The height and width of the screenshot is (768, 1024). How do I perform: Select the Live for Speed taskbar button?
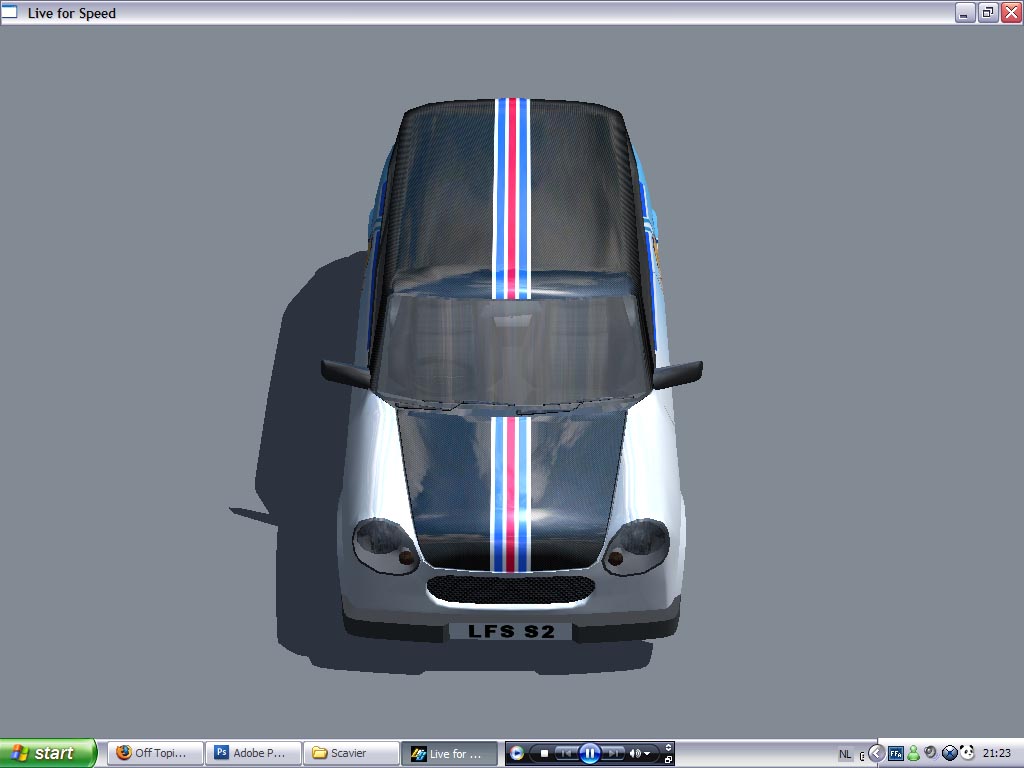tap(449, 753)
